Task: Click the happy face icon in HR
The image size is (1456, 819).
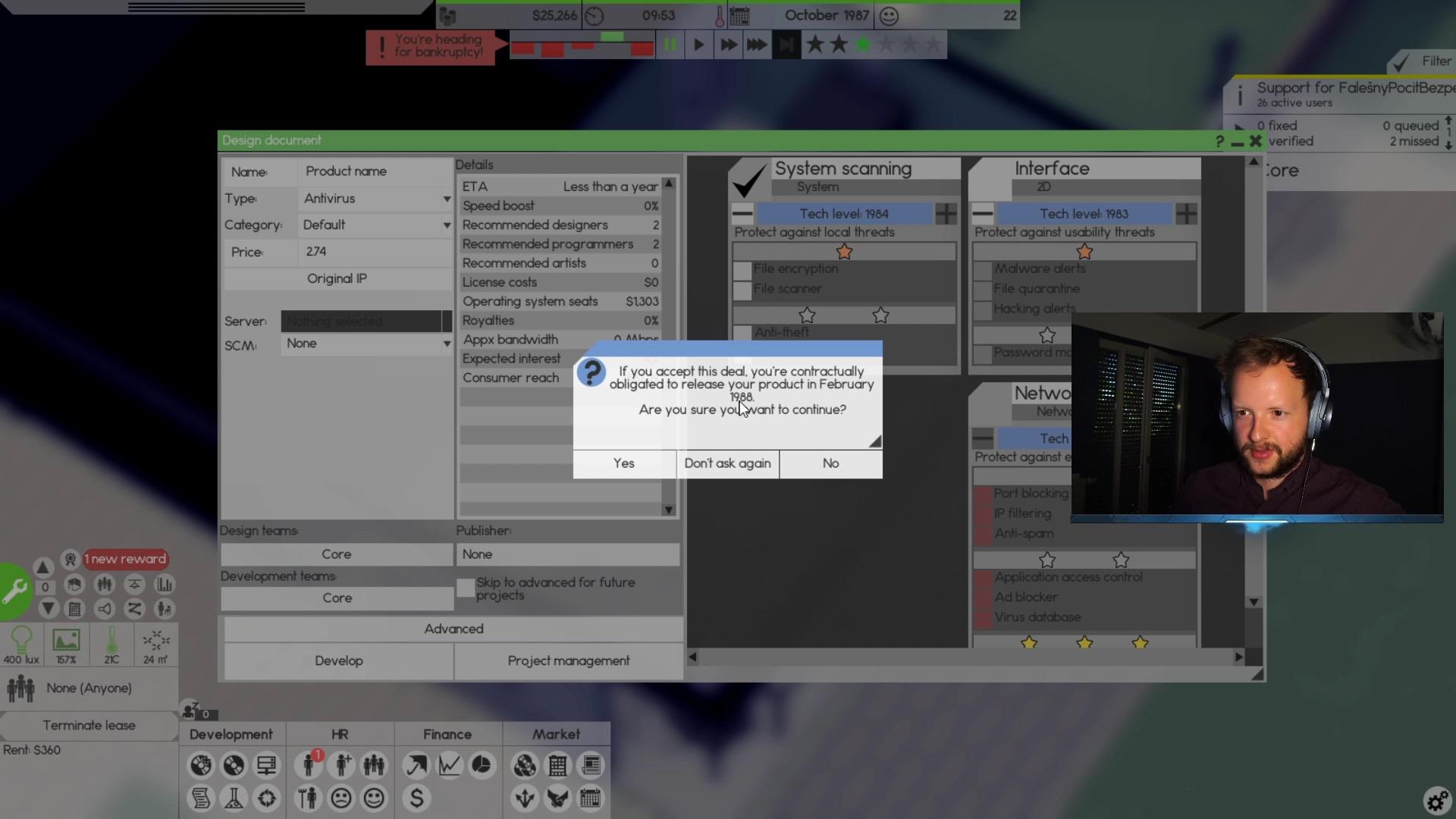Action: tap(374, 798)
